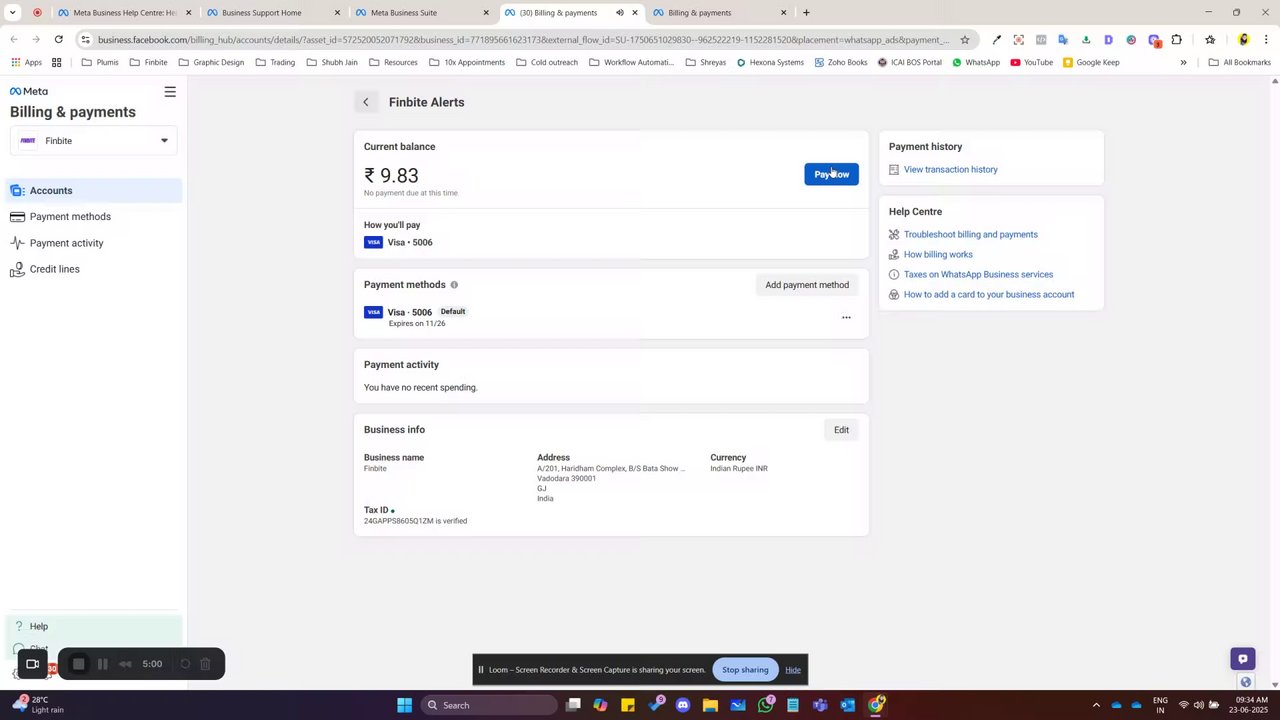Click the Pay now button

tap(831, 174)
